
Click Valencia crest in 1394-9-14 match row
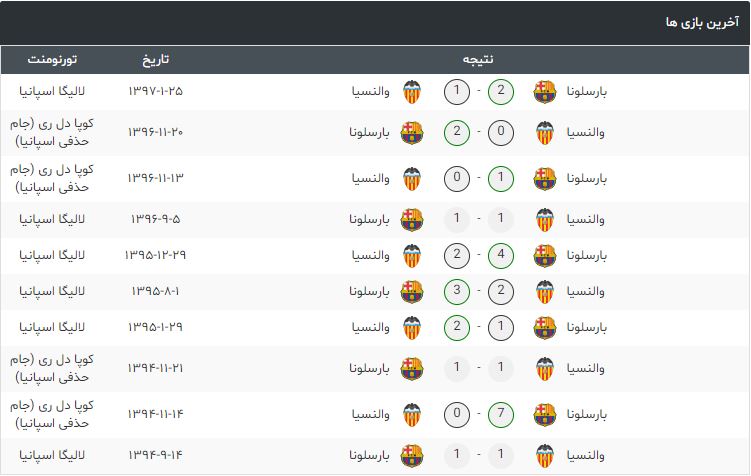pos(545,455)
